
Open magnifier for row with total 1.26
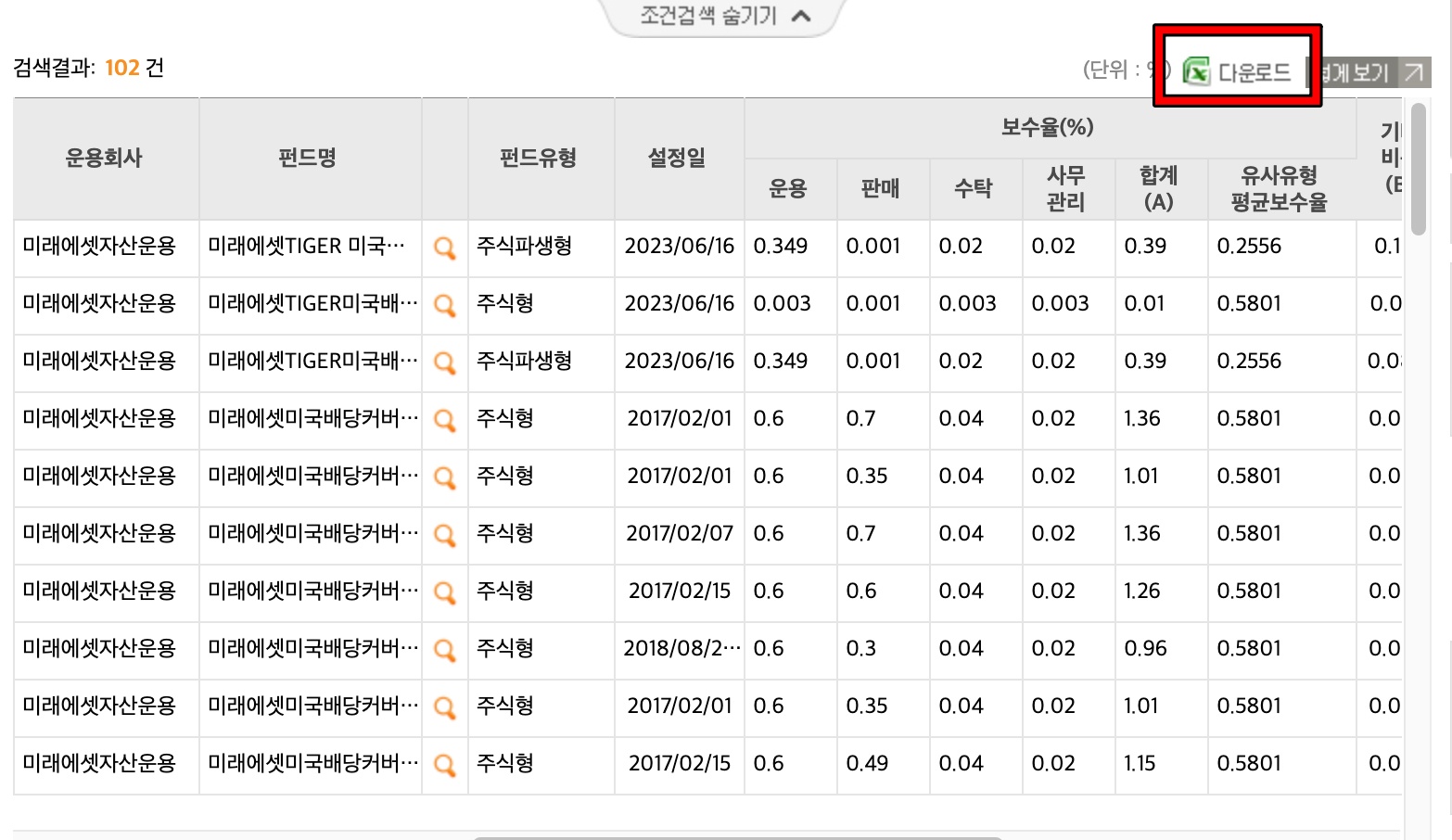click(445, 592)
